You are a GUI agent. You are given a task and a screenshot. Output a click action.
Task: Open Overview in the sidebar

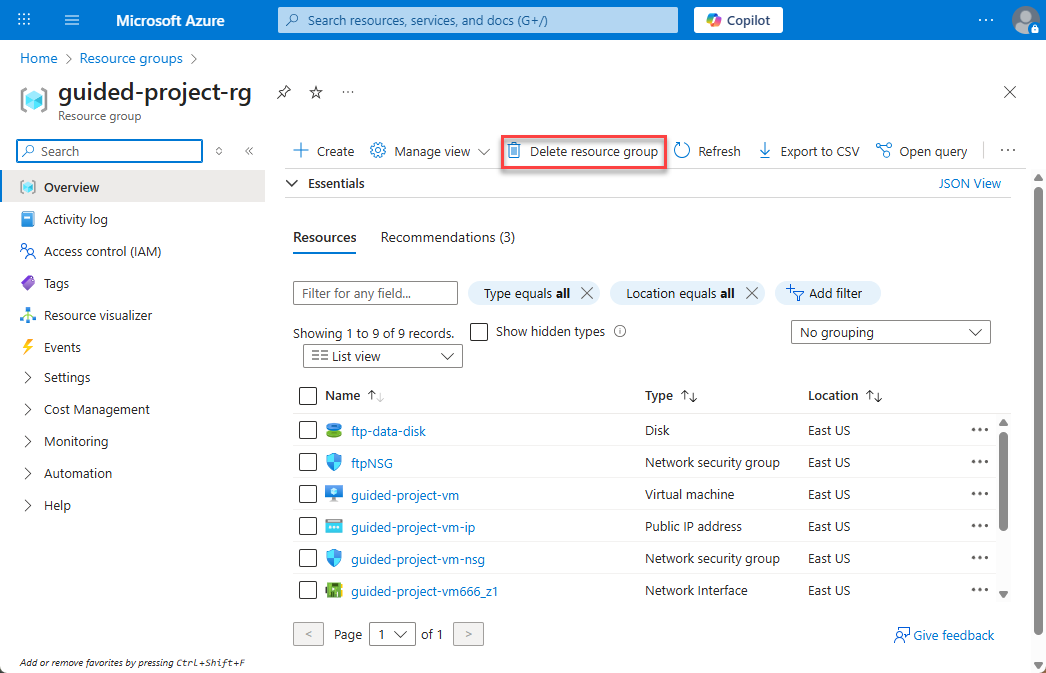coord(133,187)
